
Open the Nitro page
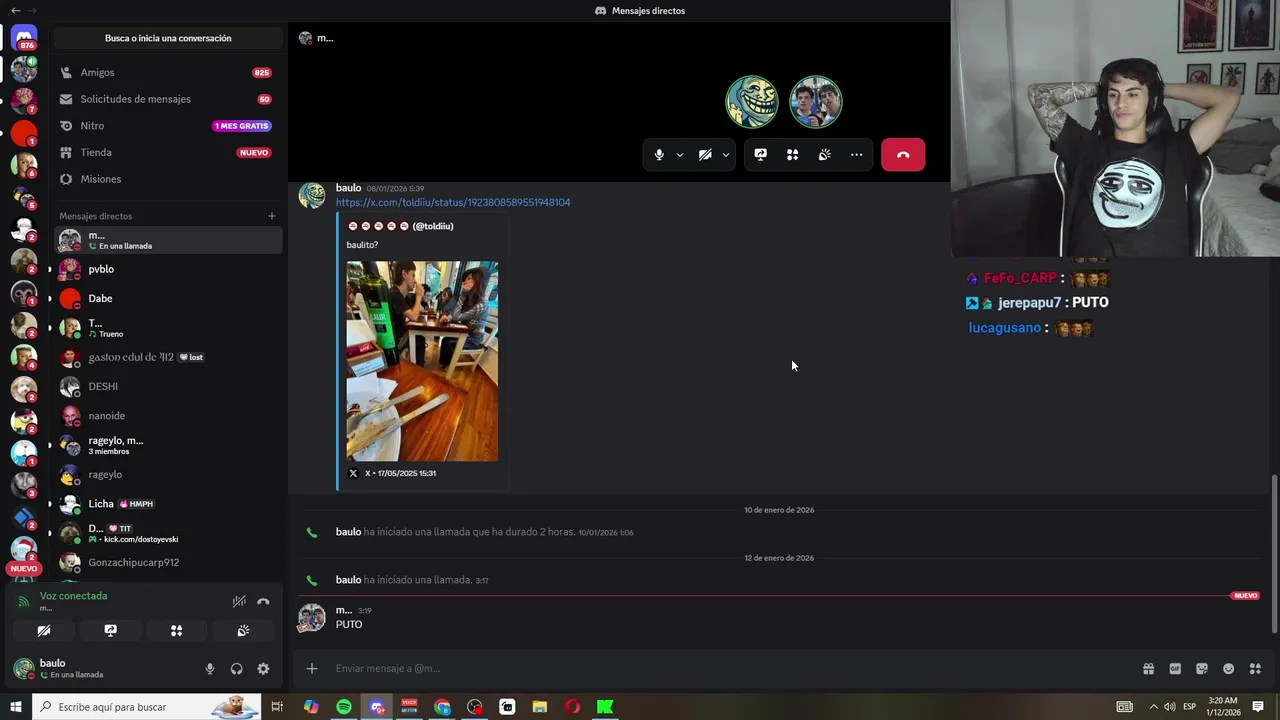point(168,126)
